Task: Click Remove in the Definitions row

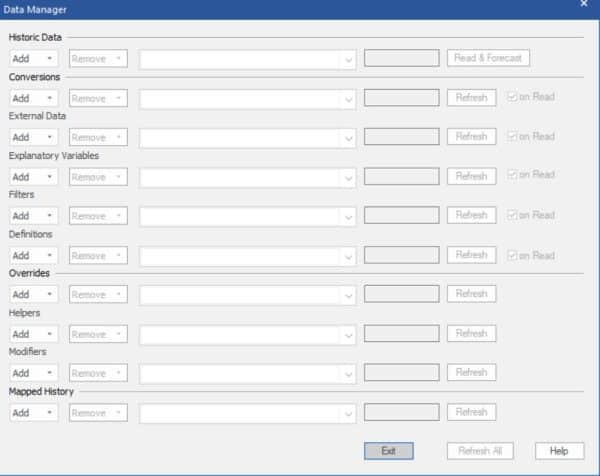Action: point(98,255)
